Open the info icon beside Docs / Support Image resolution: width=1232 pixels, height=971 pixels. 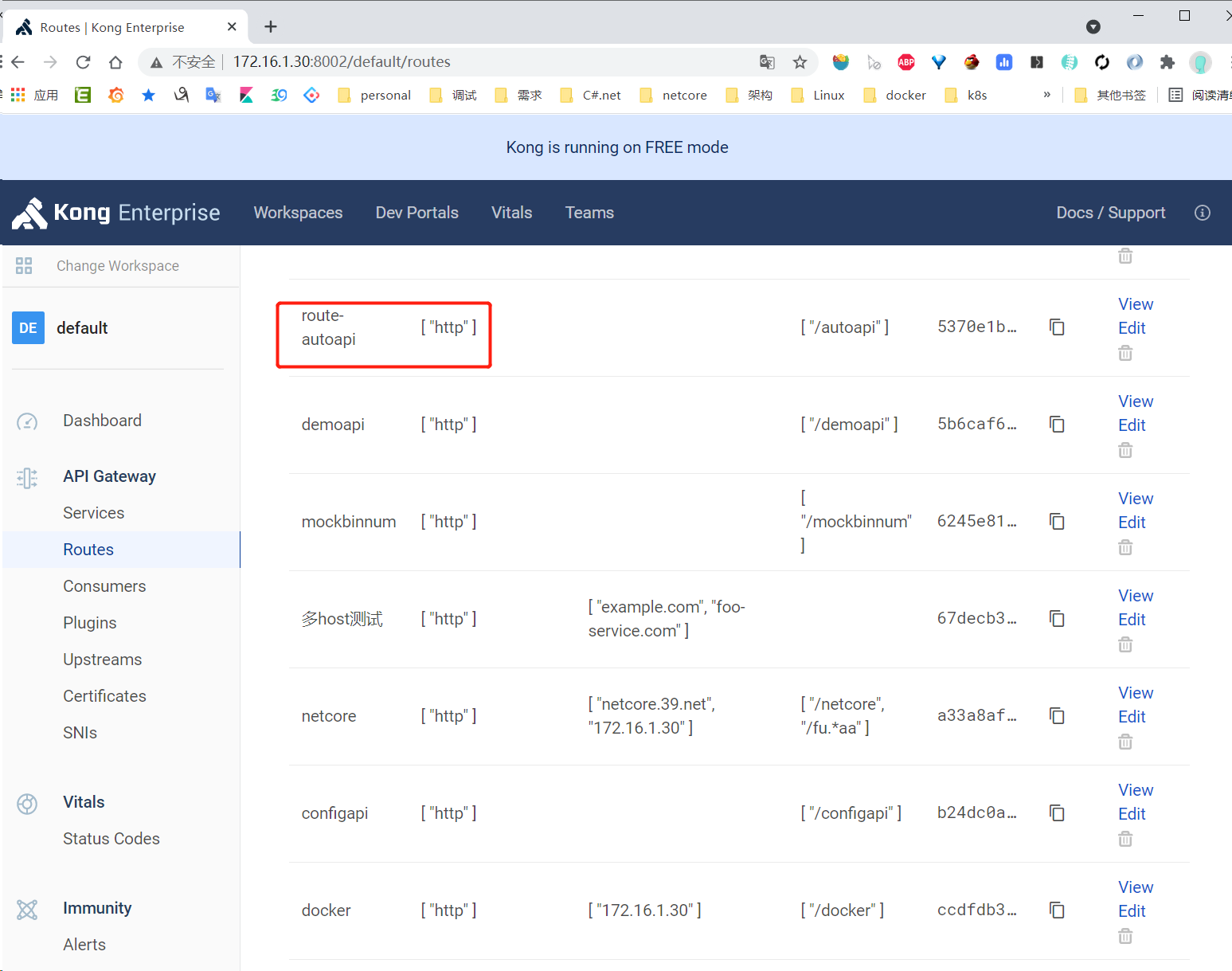click(1203, 213)
